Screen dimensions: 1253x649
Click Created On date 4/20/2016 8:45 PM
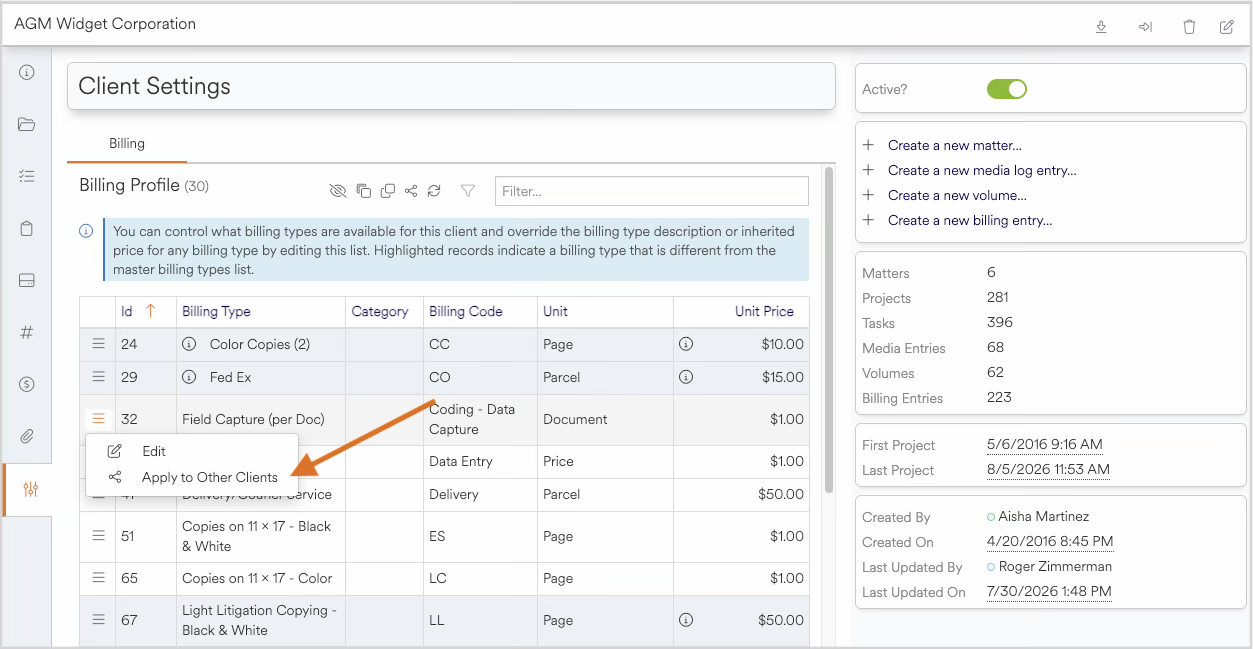click(x=1049, y=542)
